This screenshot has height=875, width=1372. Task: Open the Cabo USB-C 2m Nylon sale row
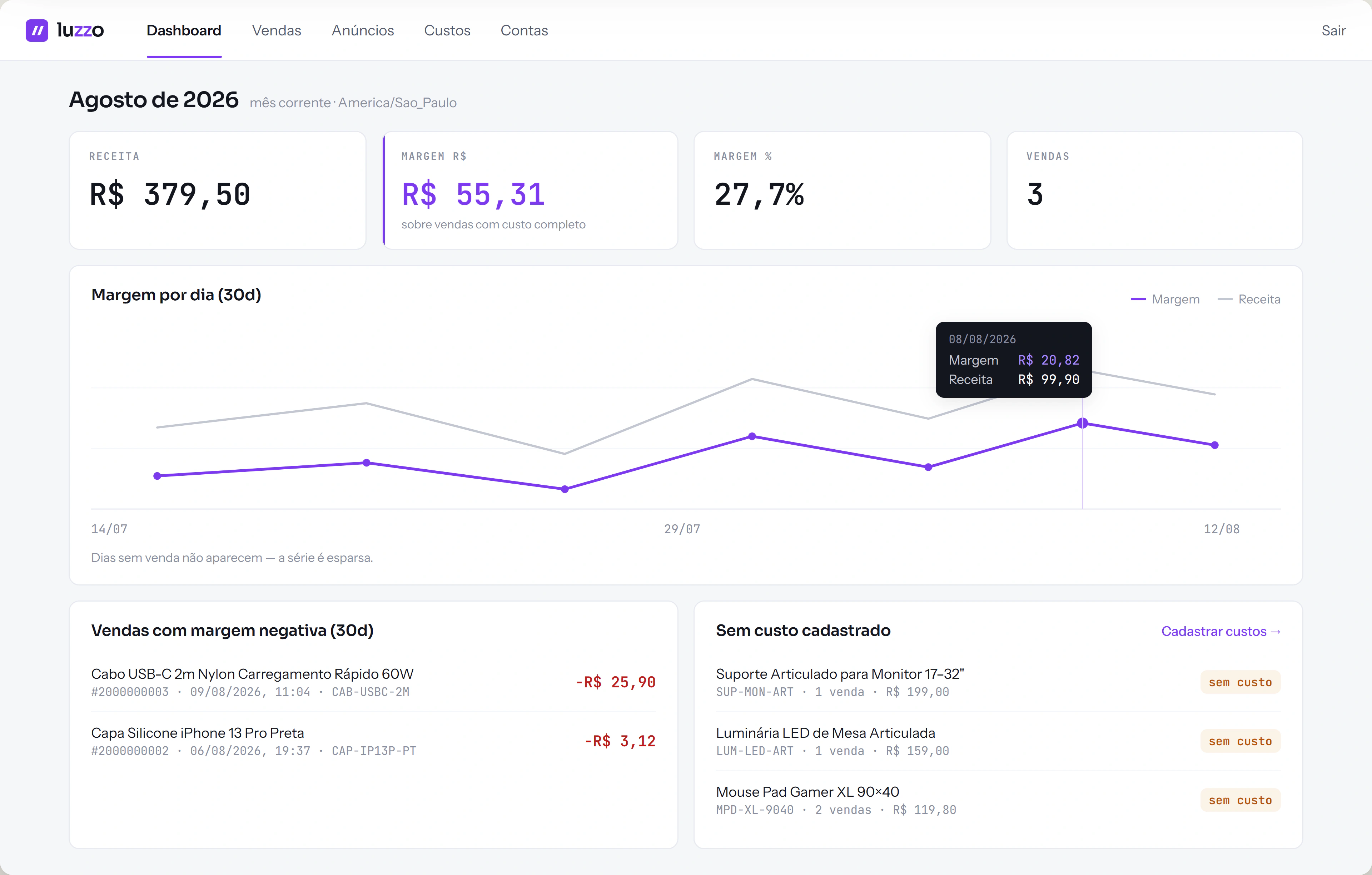click(373, 682)
